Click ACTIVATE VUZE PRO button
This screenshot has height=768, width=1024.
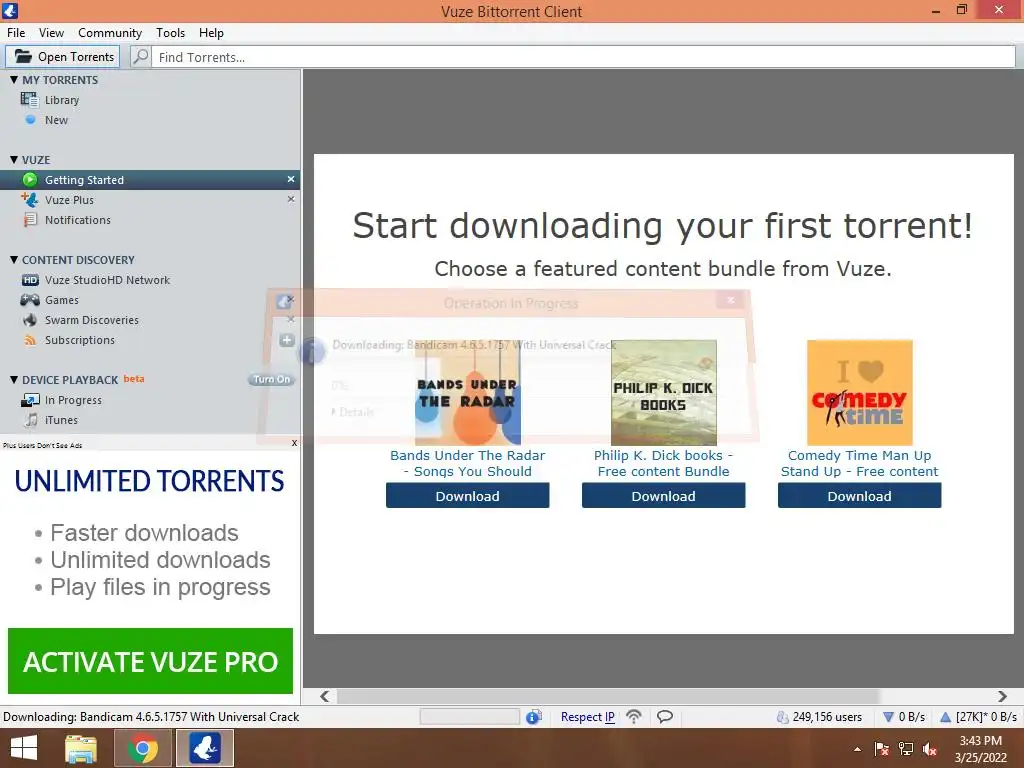pos(150,661)
